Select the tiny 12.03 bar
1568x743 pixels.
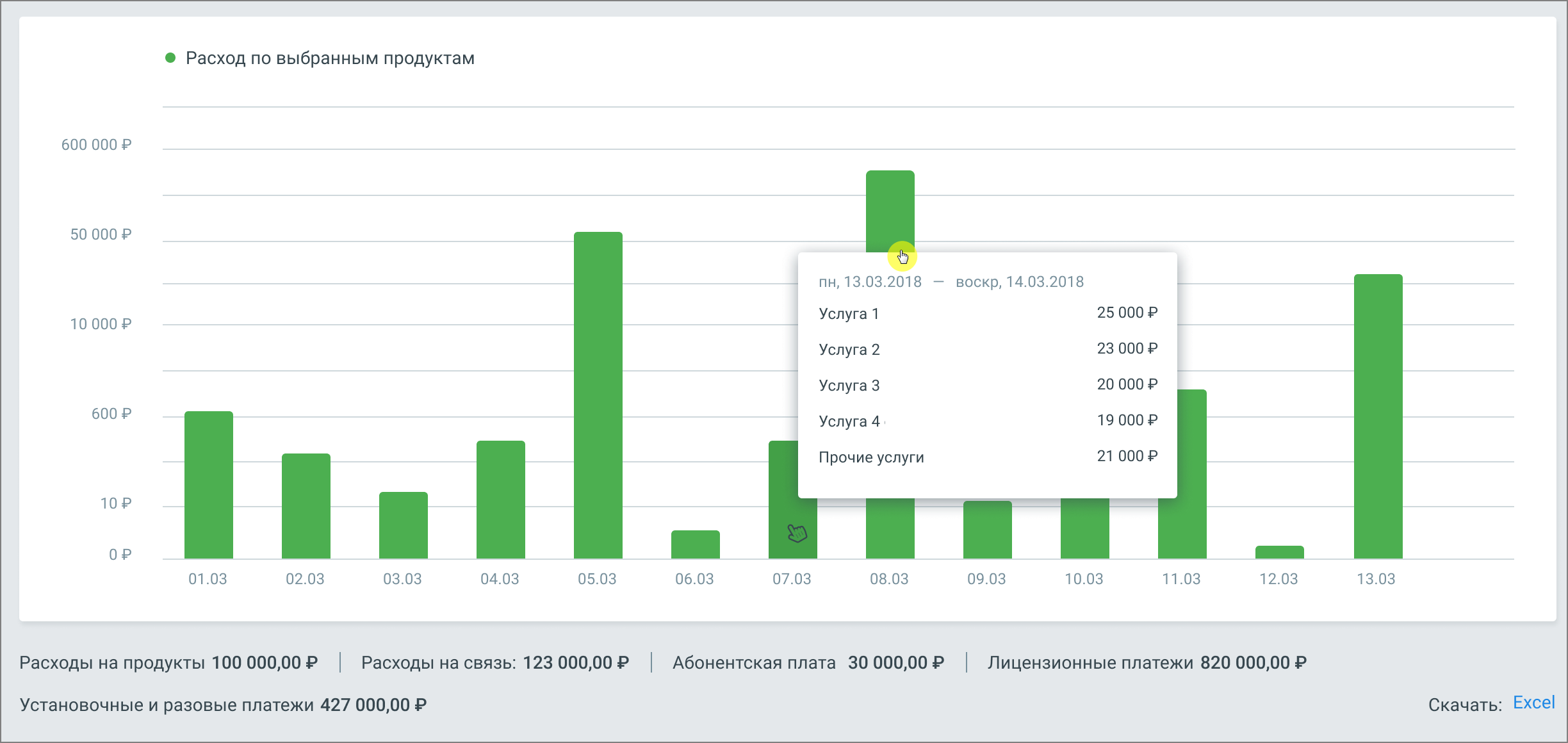tap(1280, 552)
